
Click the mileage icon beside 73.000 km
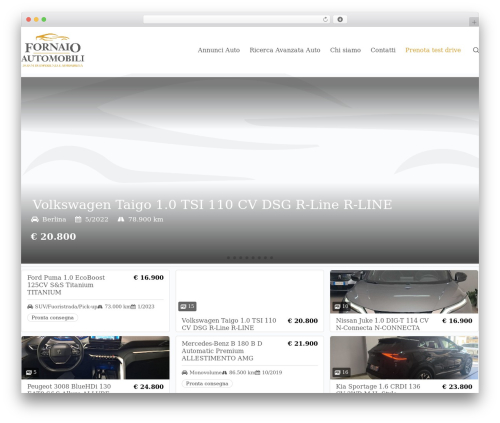pyautogui.click(x=100, y=307)
